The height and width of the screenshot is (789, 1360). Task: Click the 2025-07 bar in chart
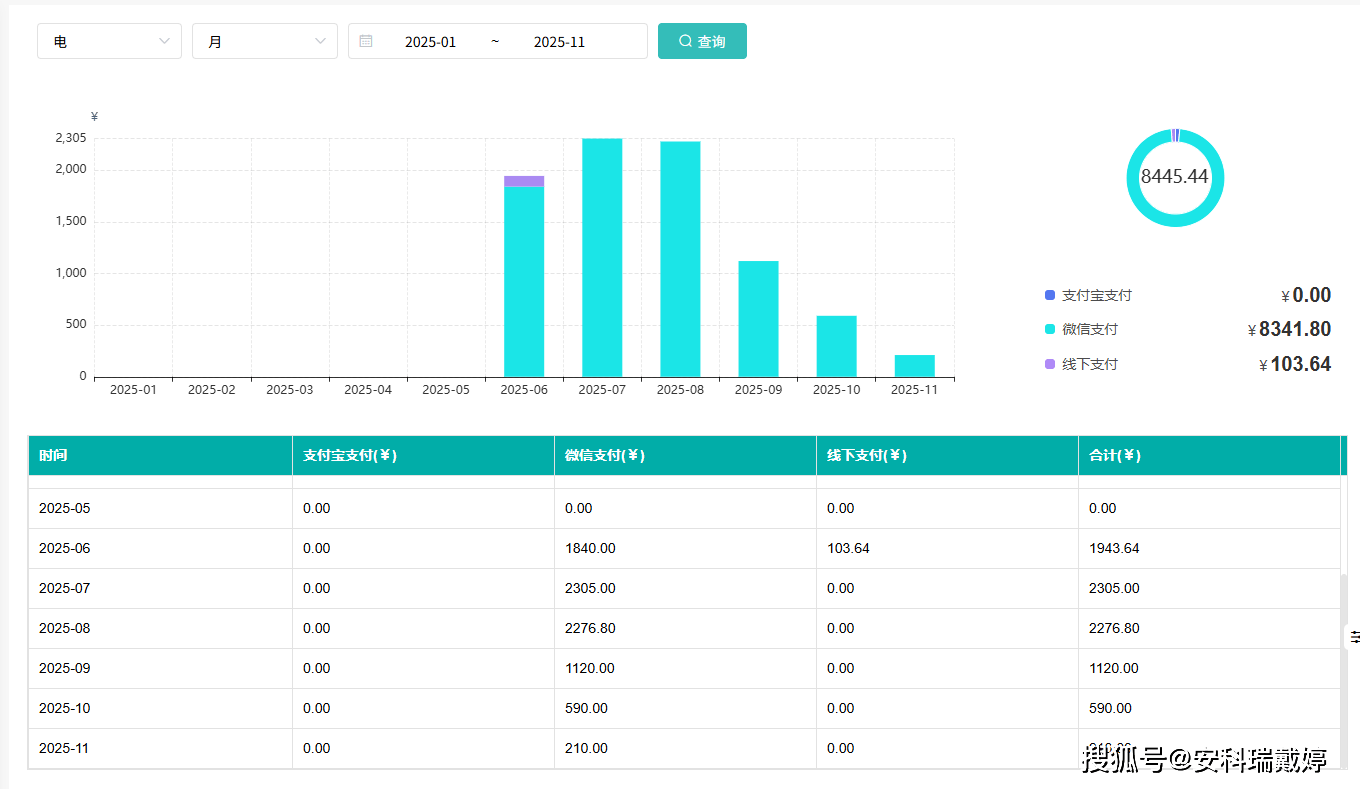coord(602,257)
